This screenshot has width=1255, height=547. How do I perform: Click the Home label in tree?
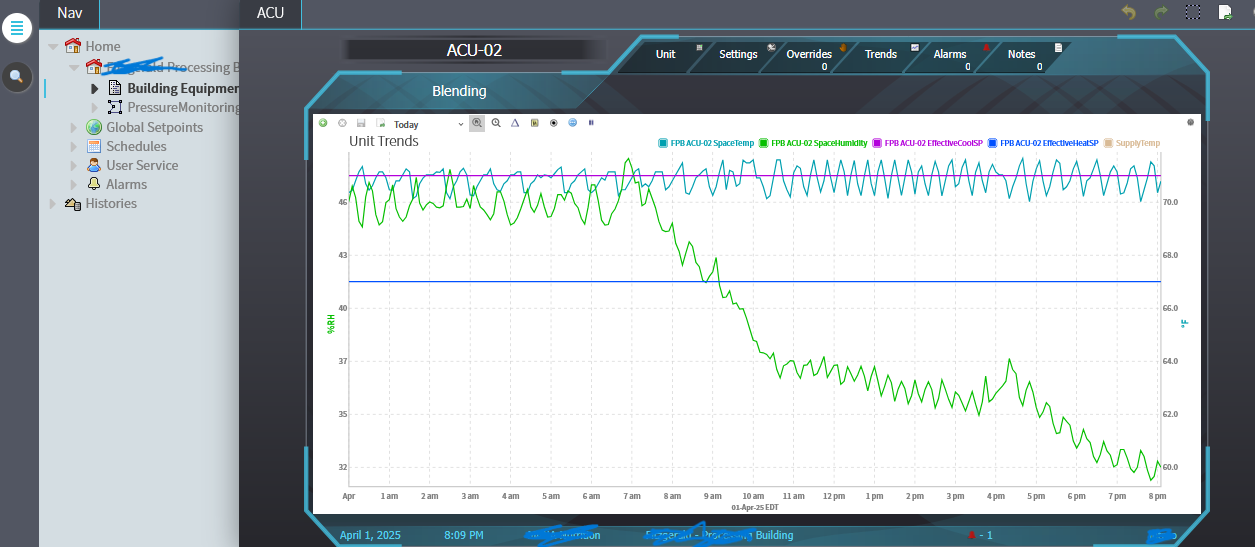(103, 46)
